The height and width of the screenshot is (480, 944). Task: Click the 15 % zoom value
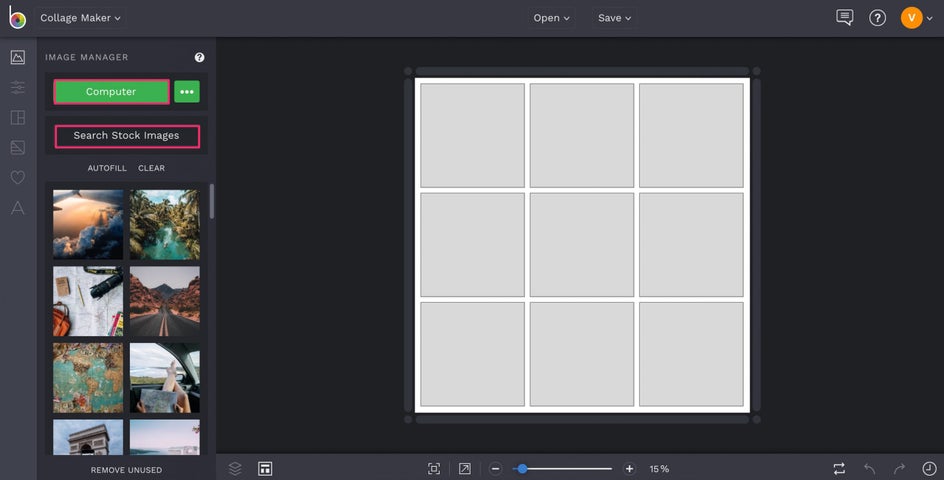coord(659,469)
